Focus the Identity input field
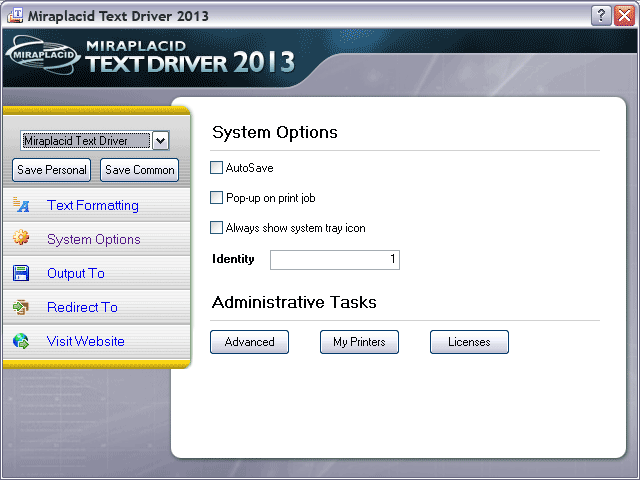Viewport: 640px width, 480px height. tap(335, 260)
